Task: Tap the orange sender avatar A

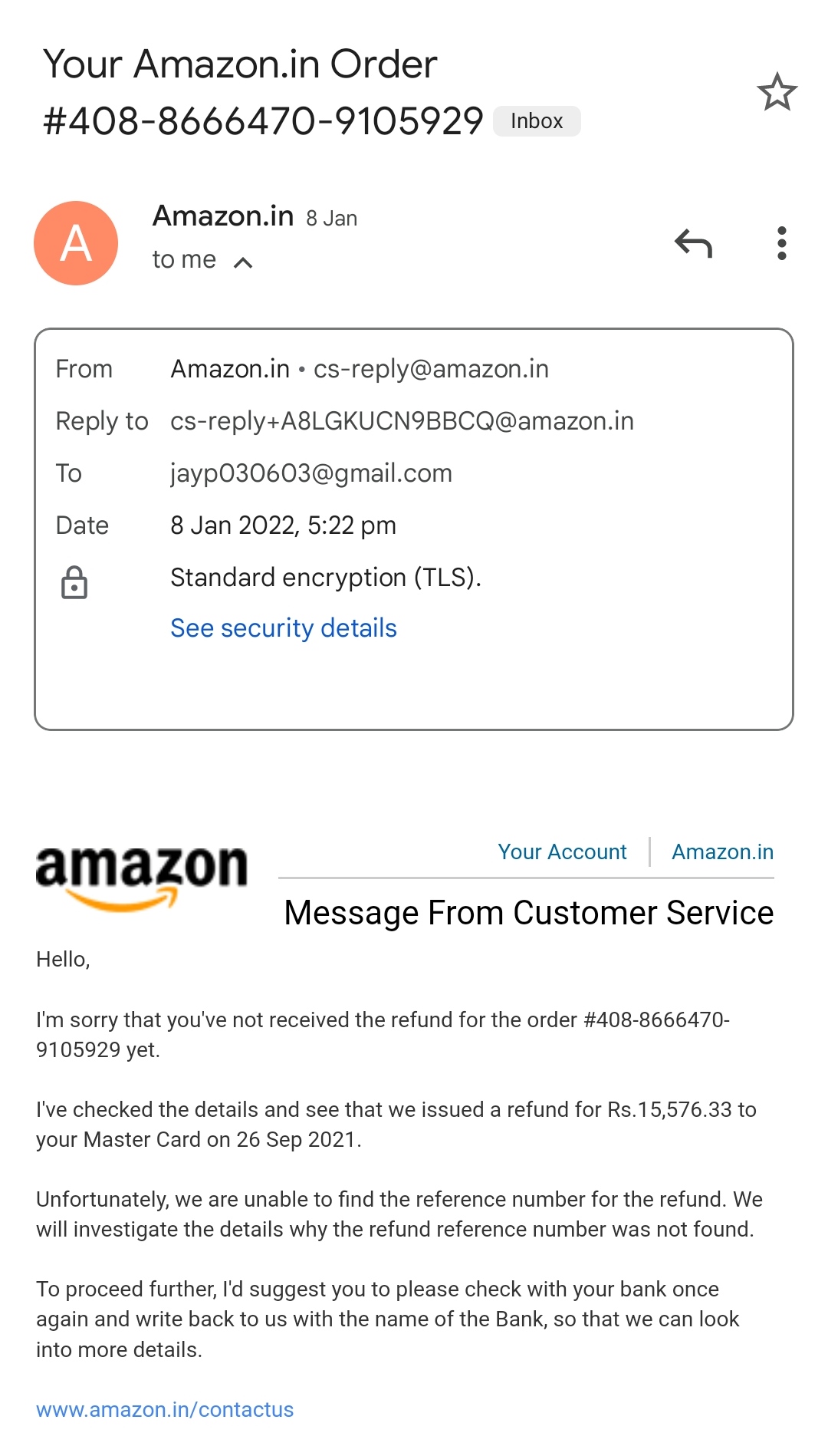Action: (76, 243)
